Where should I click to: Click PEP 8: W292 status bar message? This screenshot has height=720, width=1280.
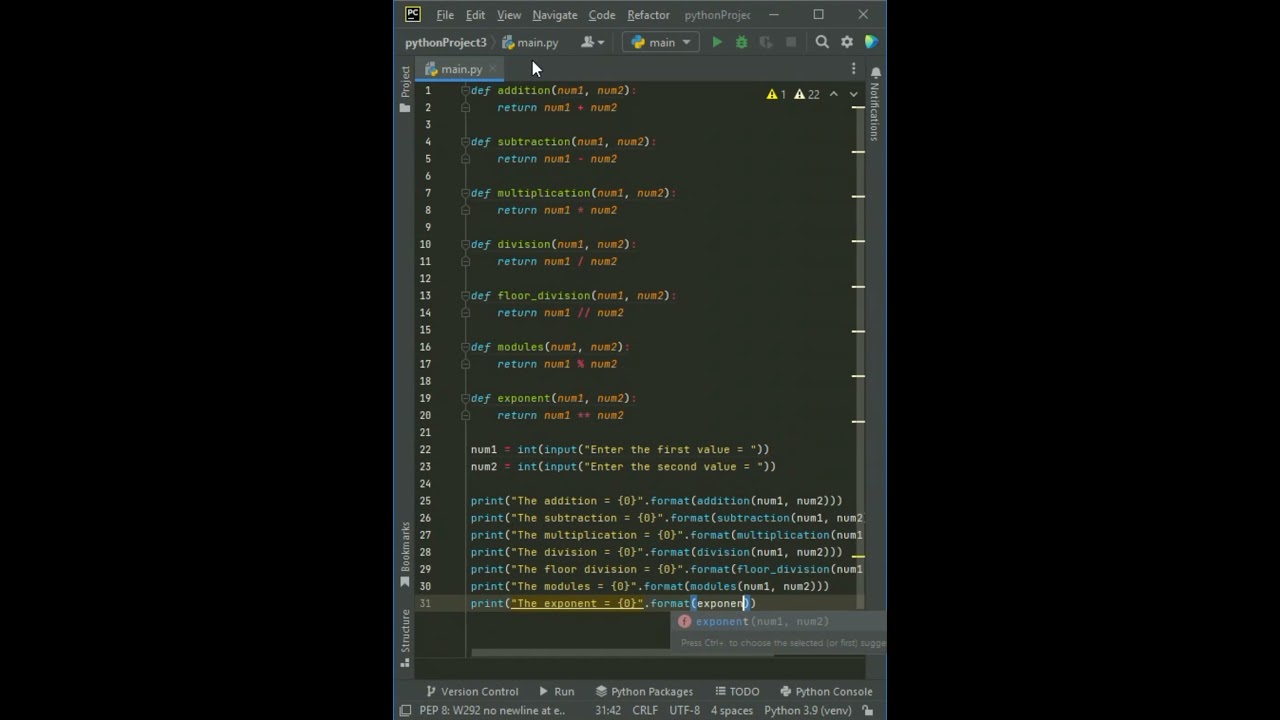coord(492,711)
